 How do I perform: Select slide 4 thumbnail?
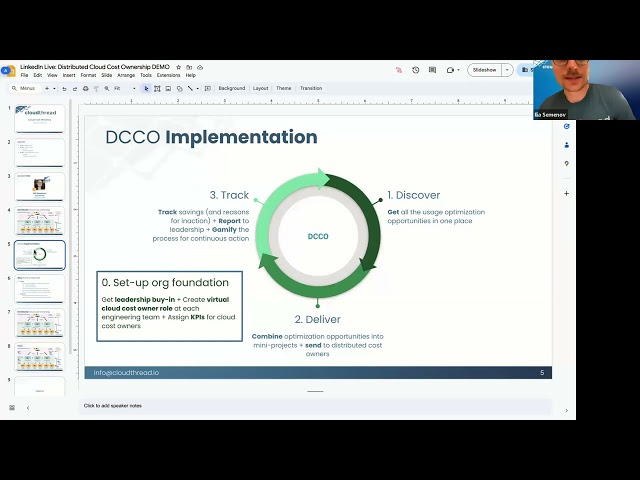click(x=40, y=221)
